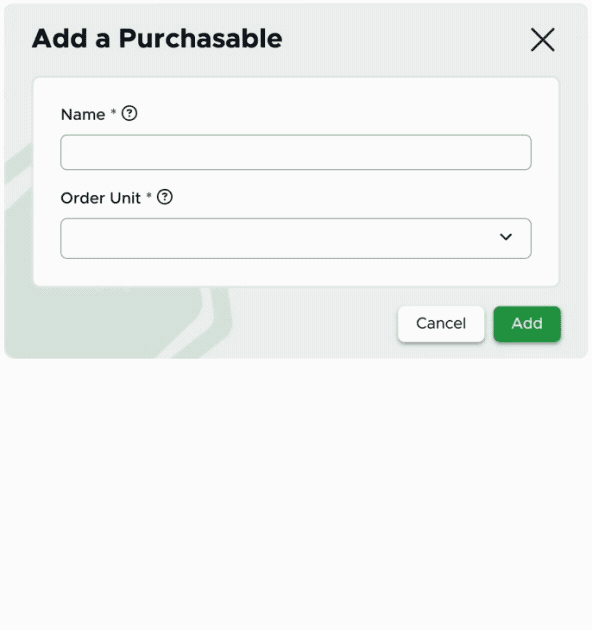Click the down arrow in Order Unit
This screenshot has height=630, width=592.
(506, 237)
